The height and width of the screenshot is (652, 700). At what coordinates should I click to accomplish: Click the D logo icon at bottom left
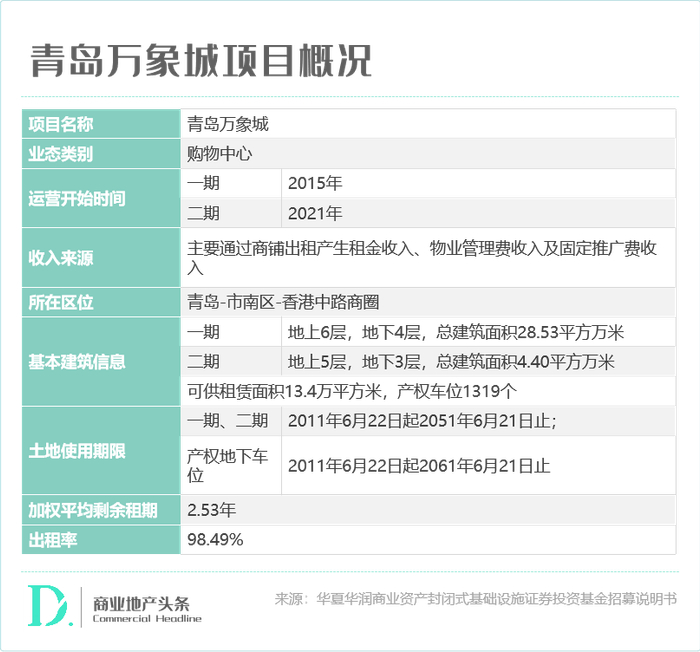(x=49, y=605)
